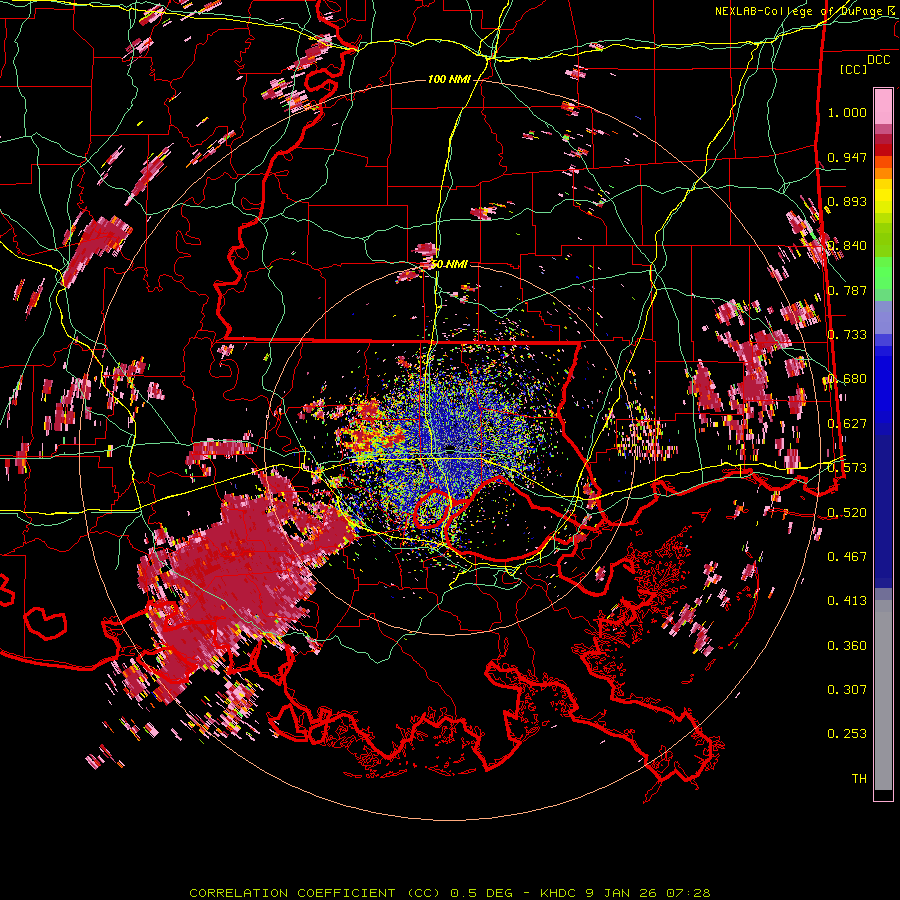Click the 0.413 legend value
The height and width of the screenshot is (900, 900).
(847, 601)
